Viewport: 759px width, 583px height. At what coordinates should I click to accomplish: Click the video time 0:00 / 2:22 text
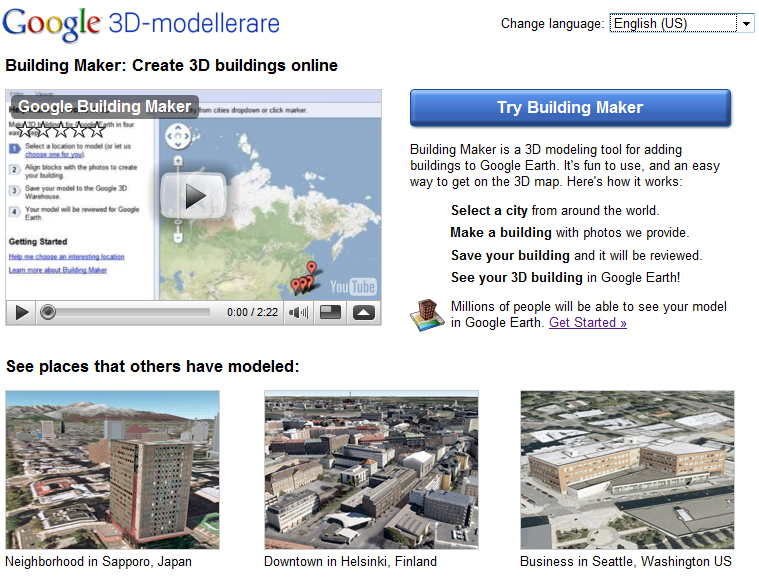pyautogui.click(x=253, y=312)
